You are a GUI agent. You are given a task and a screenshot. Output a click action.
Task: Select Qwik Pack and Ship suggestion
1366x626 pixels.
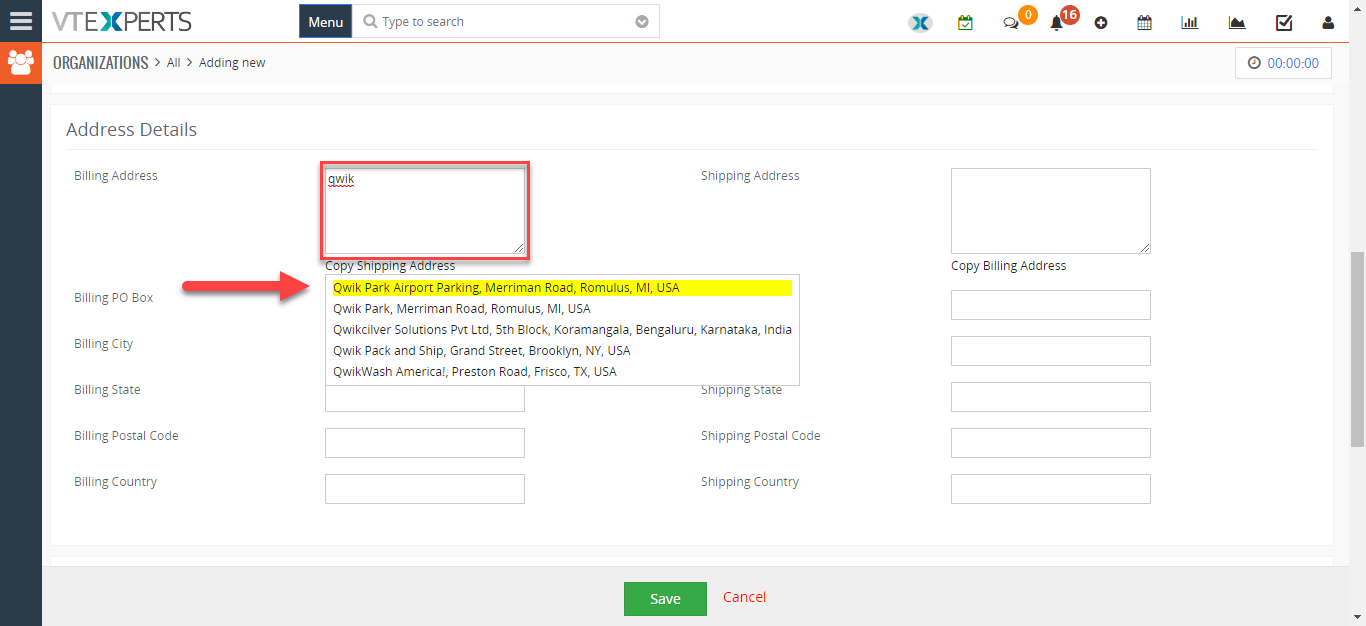[562, 351]
